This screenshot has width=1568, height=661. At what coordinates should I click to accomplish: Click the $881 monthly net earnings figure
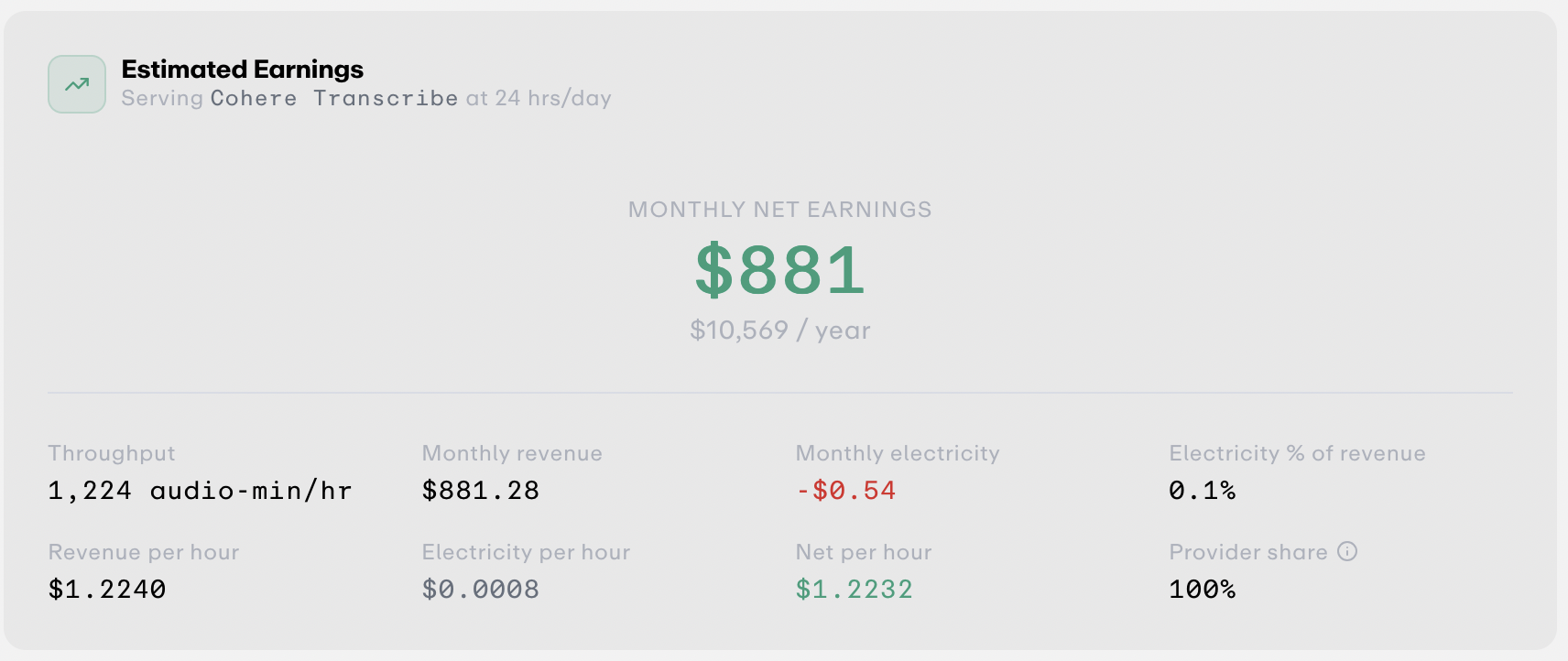(780, 269)
